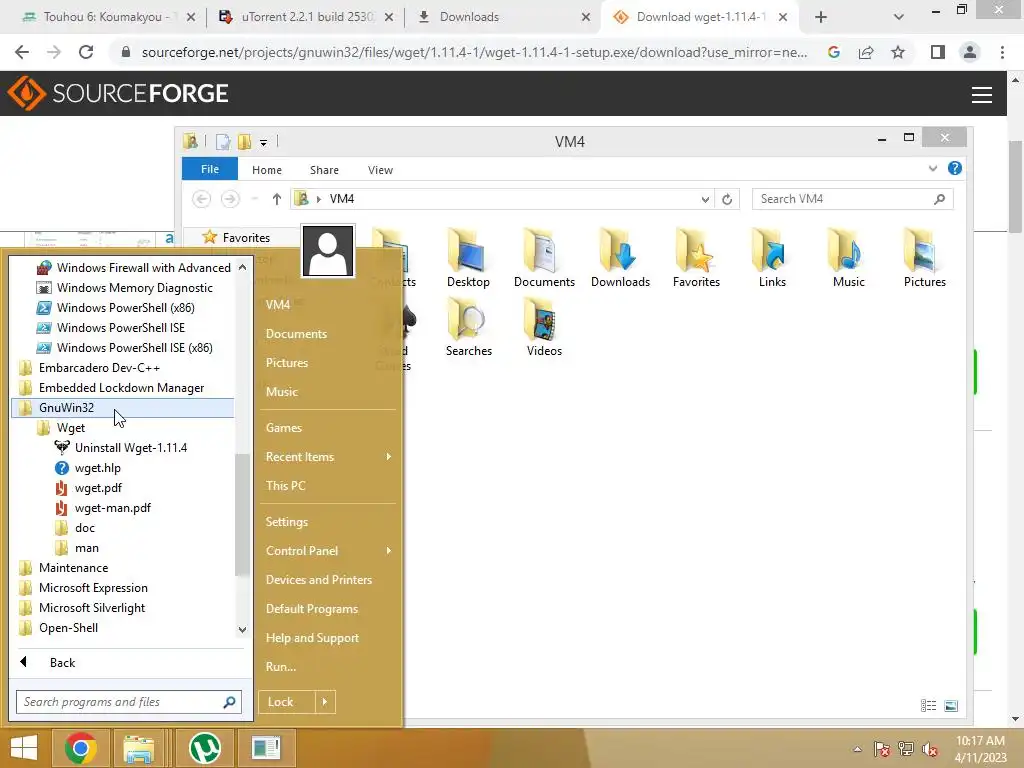1024x768 pixels.
Task: Open the Videos folder in VM4 window
Action: 544,327
